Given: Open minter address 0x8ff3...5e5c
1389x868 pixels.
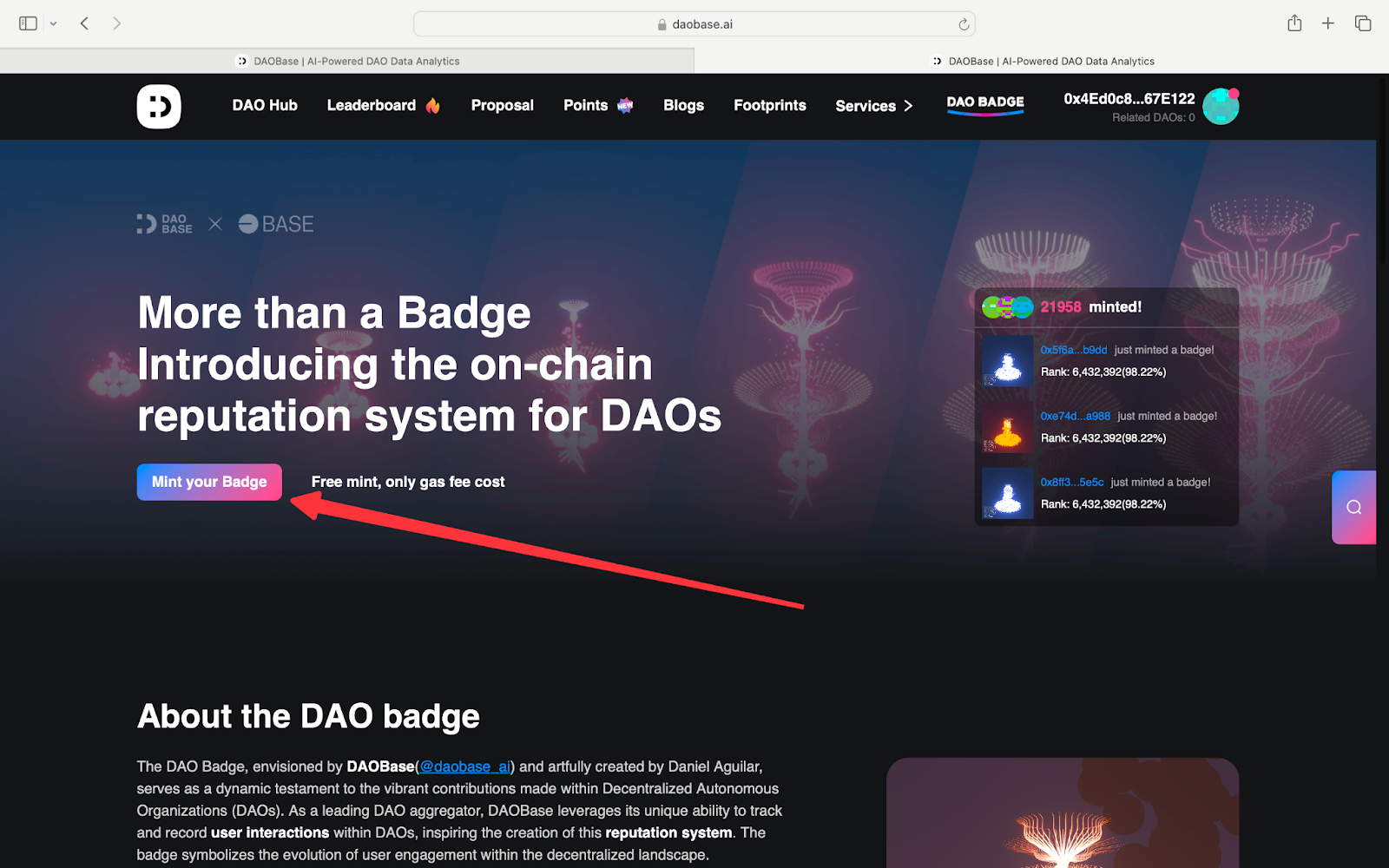Looking at the screenshot, I should coord(1072,482).
